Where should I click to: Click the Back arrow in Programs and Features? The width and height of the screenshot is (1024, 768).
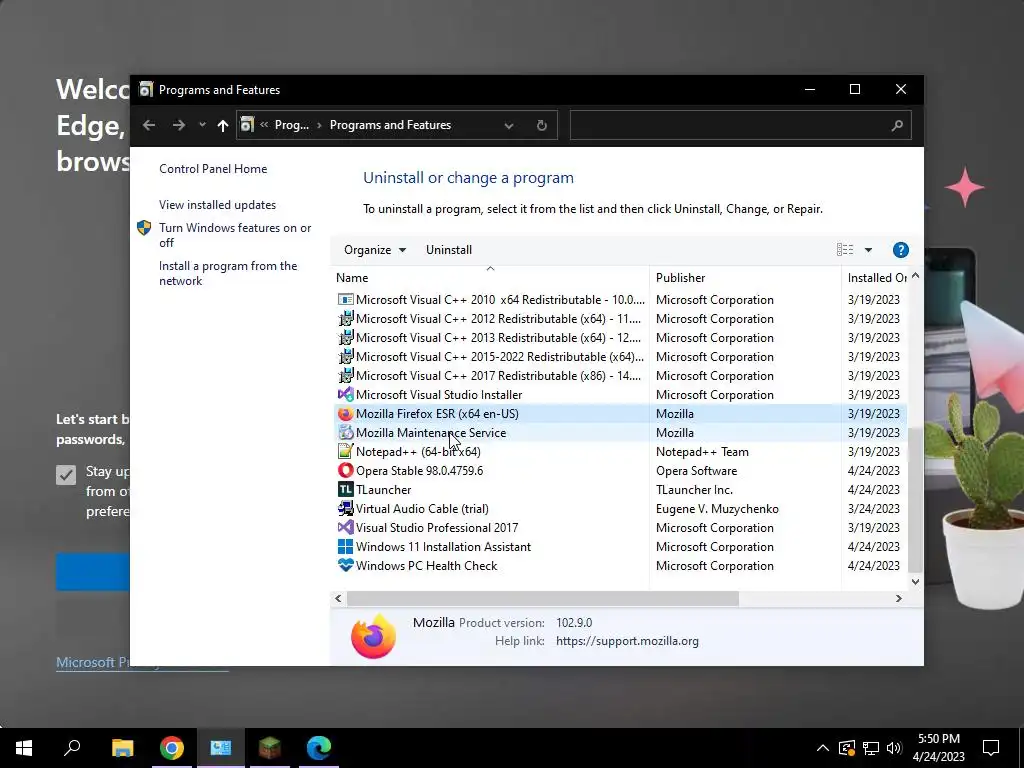pos(149,125)
